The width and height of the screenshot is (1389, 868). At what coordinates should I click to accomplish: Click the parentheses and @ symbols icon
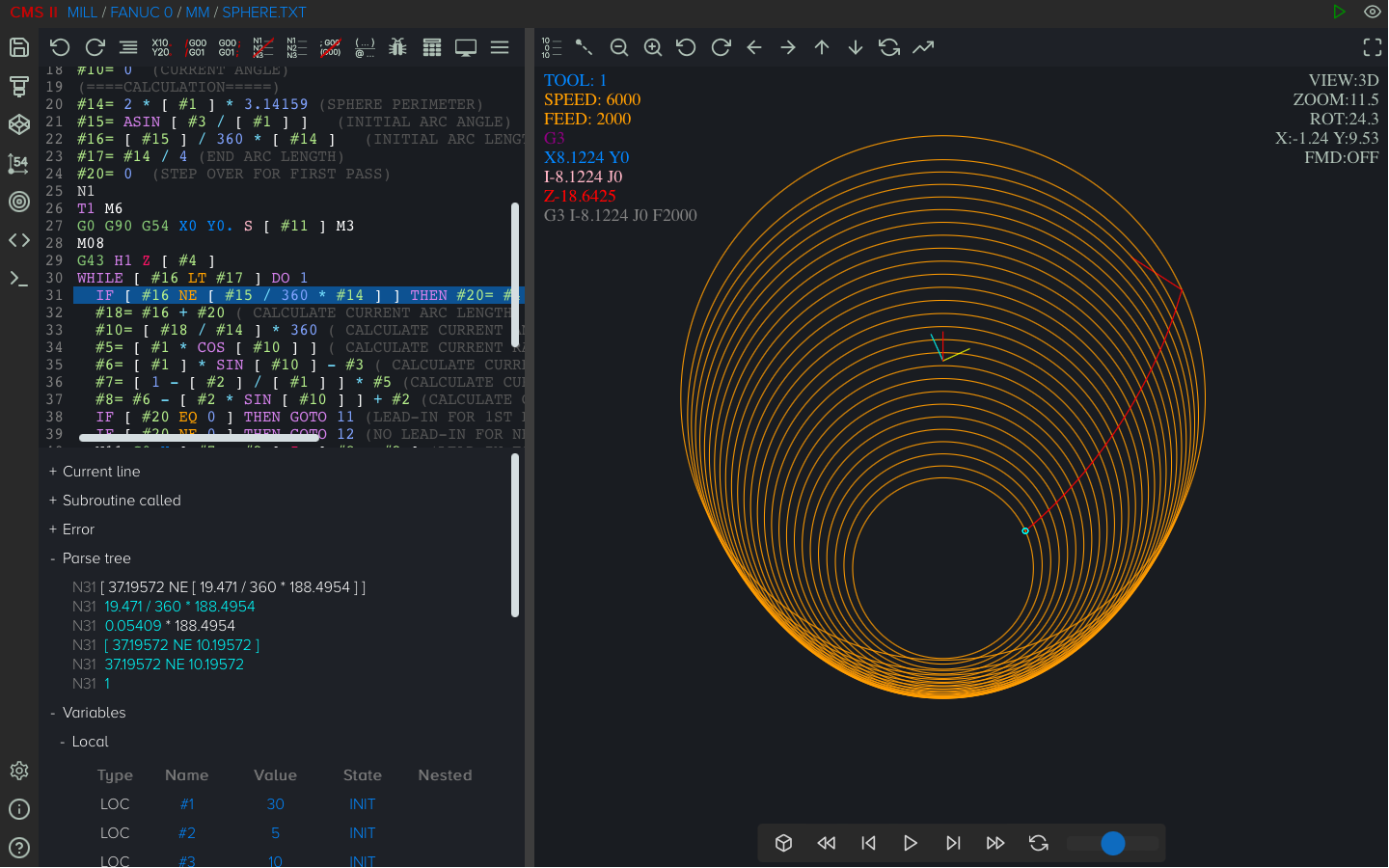pyautogui.click(x=365, y=47)
